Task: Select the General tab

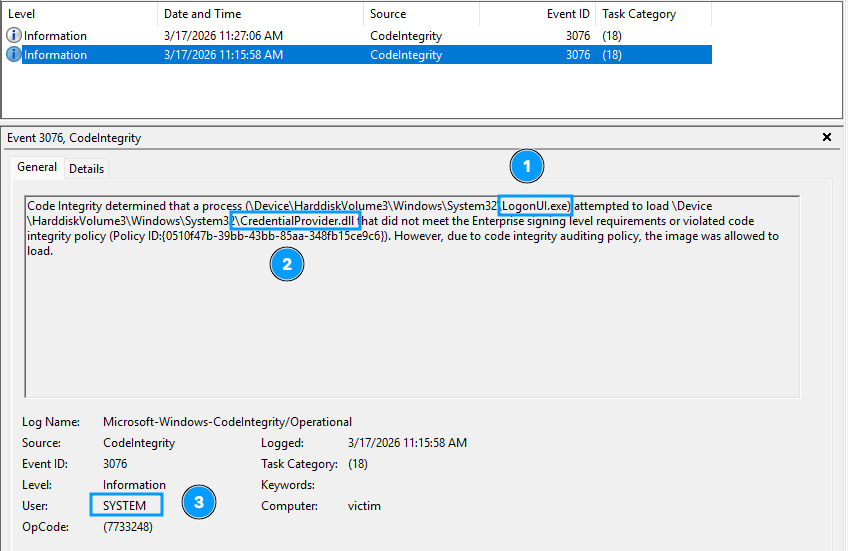Action: [37, 168]
